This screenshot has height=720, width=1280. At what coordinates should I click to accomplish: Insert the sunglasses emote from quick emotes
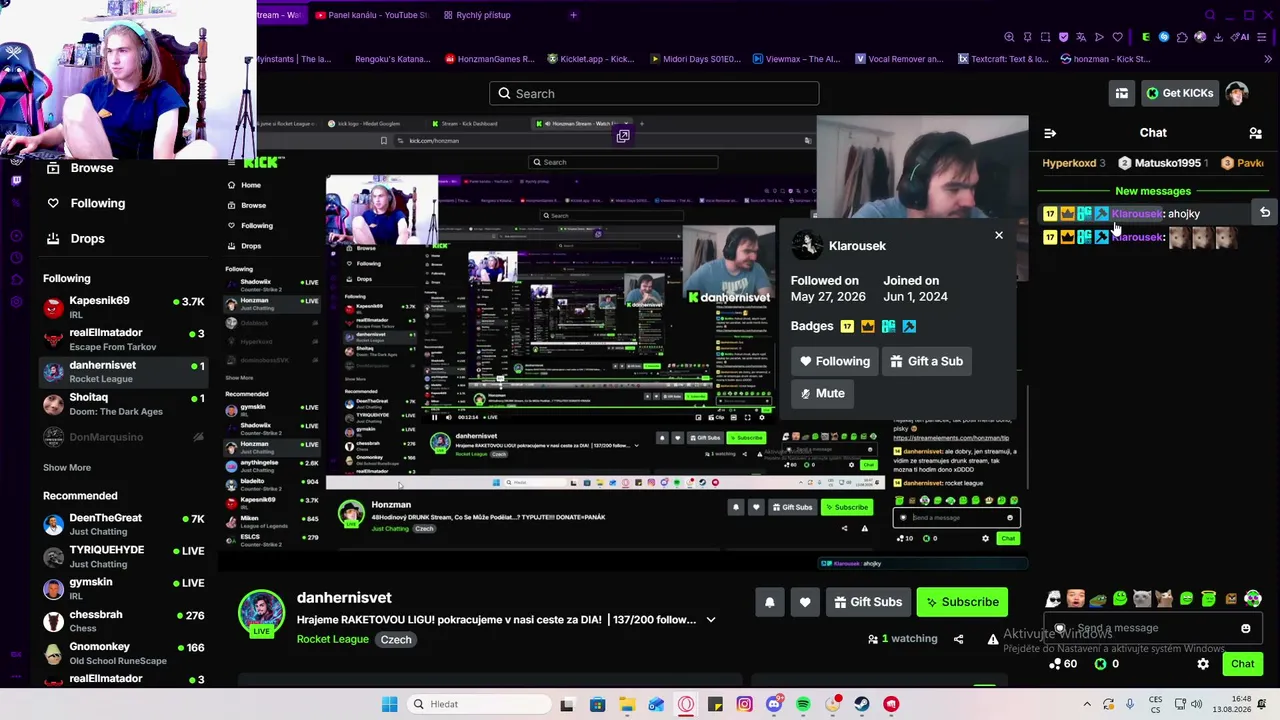(1054, 599)
